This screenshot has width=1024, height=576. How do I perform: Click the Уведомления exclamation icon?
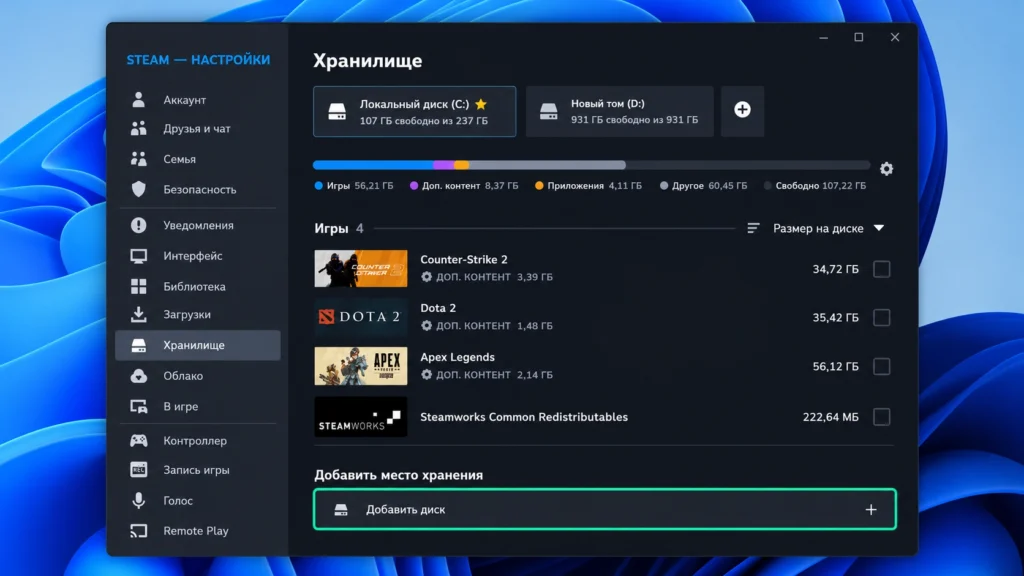point(138,225)
